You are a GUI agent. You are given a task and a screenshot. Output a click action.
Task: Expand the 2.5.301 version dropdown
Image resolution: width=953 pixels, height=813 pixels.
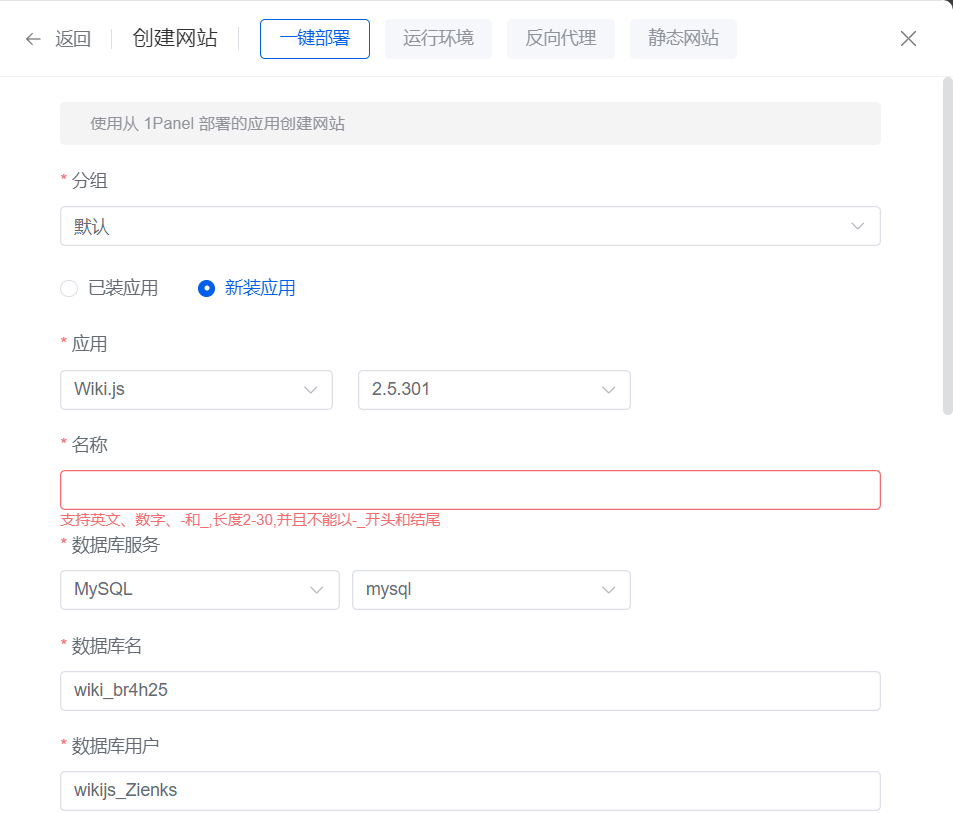tap(494, 390)
